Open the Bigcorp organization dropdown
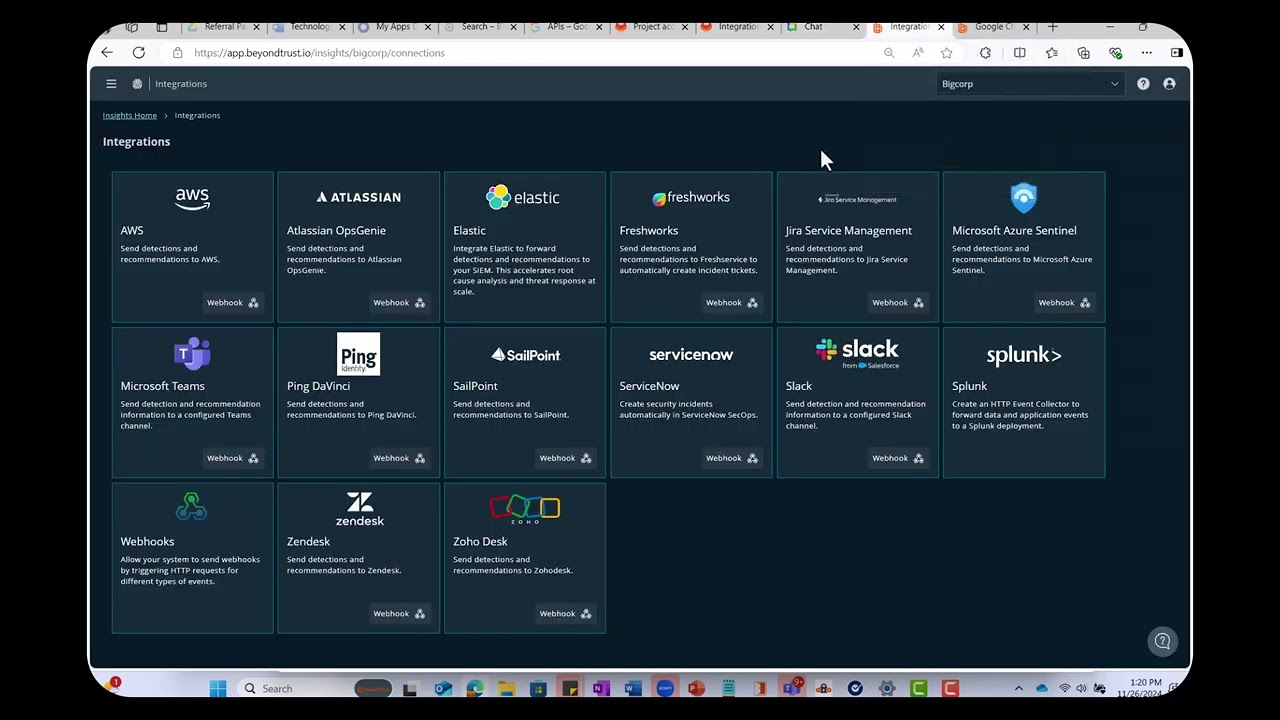The width and height of the screenshot is (1280, 720). pos(1029,84)
